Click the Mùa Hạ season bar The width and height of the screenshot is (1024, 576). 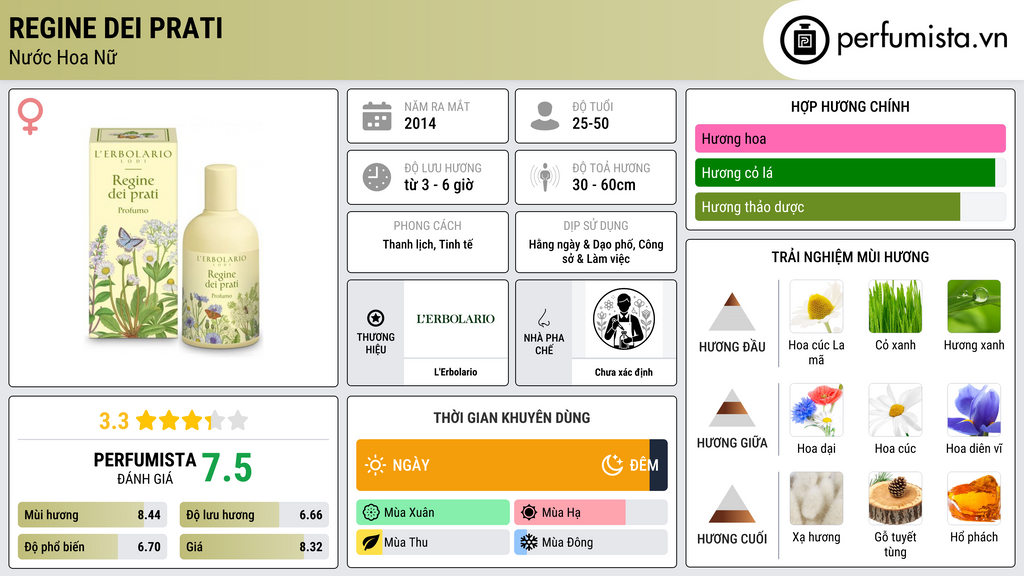(591, 513)
